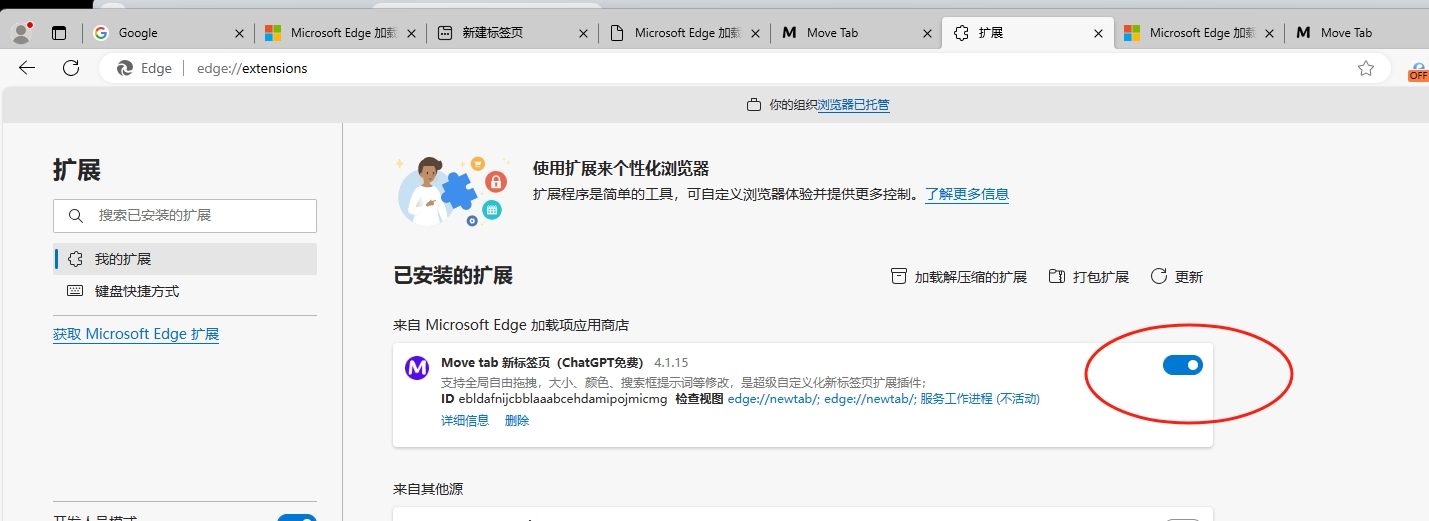Image resolution: width=1429 pixels, height=521 pixels.
Task: Open 获取 Microsoft Edge 扩展 link
Action: click(136, 334)
